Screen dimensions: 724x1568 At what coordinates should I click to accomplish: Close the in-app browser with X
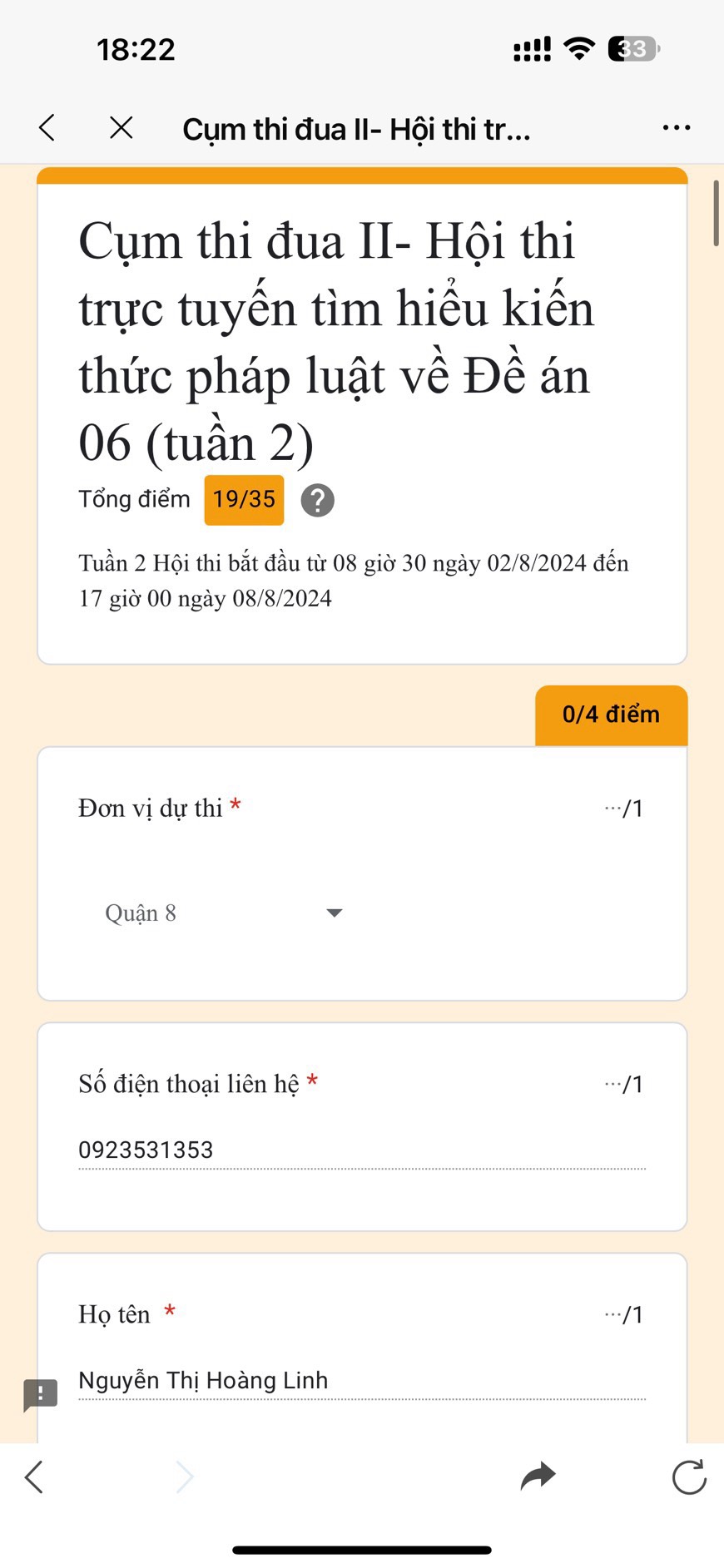(x=121, y=128)
